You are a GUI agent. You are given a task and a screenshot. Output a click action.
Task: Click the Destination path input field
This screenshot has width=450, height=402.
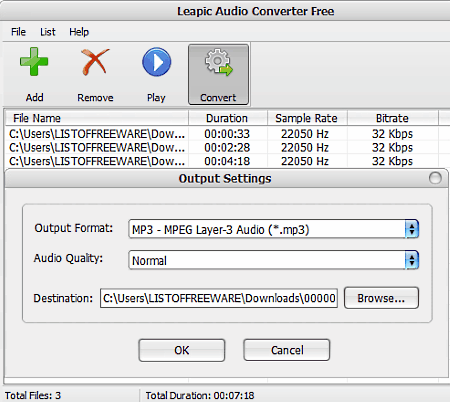click(x=219, y=298)
